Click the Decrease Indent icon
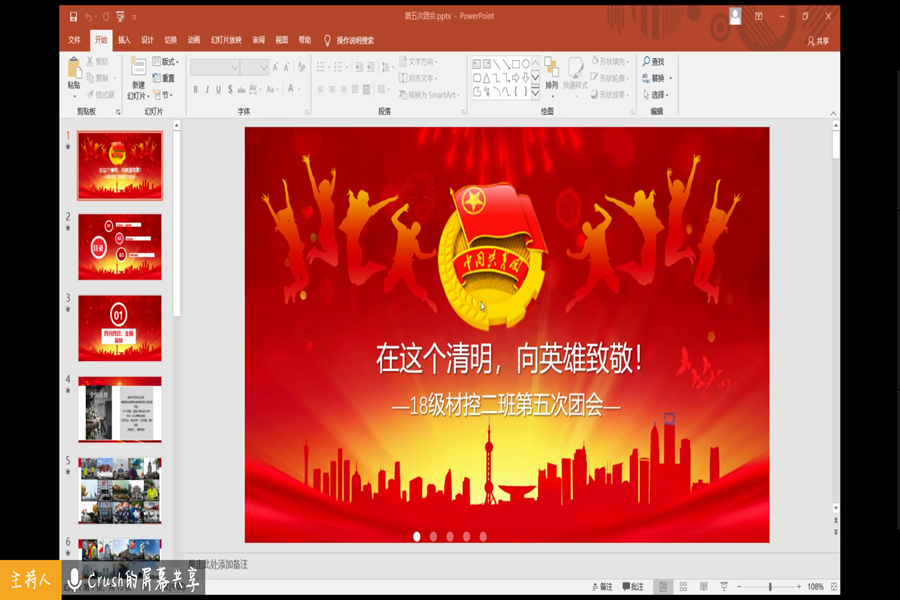900x600 pixels. click(x=359, y=67)
